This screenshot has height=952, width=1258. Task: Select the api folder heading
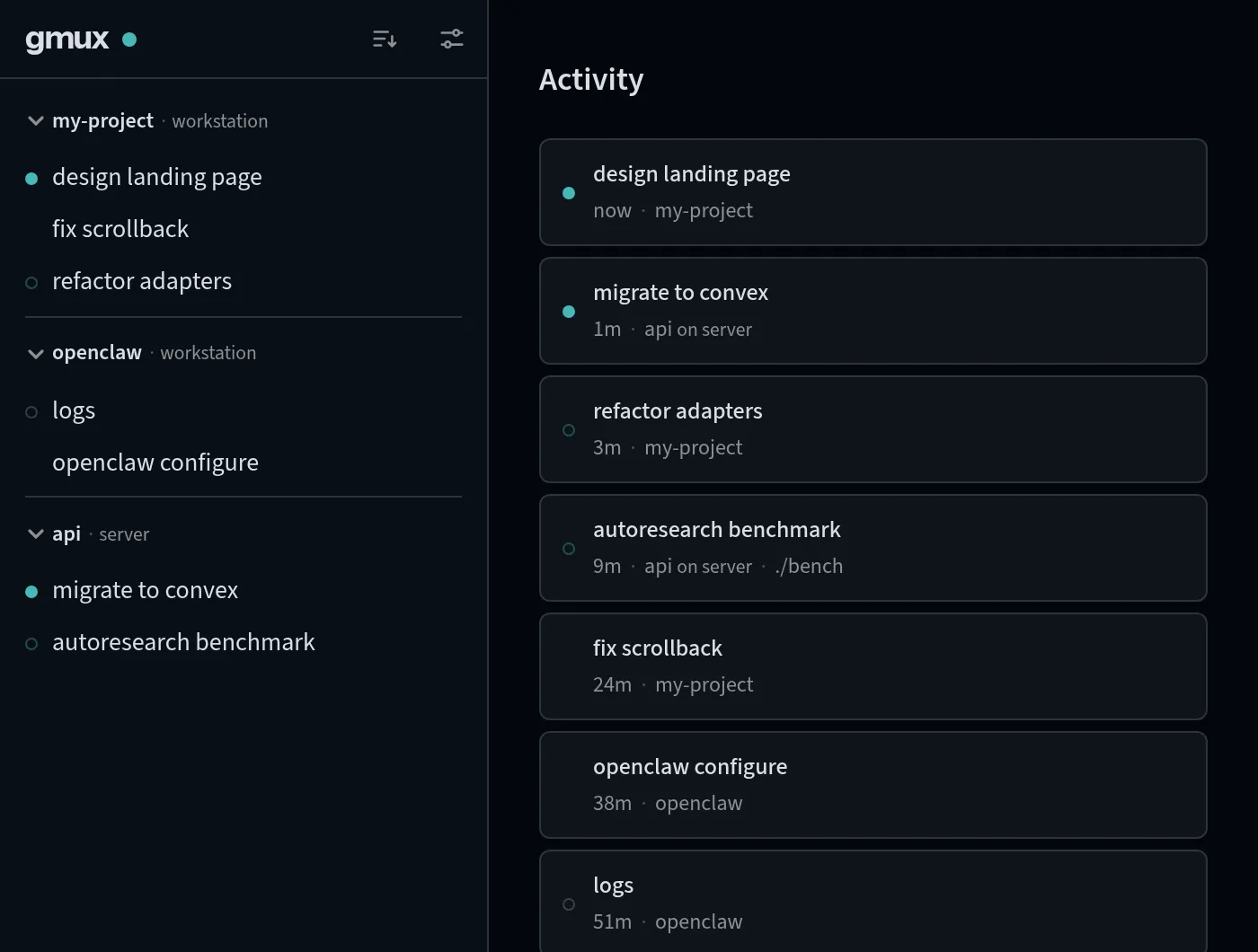click(x=66, y=533)
